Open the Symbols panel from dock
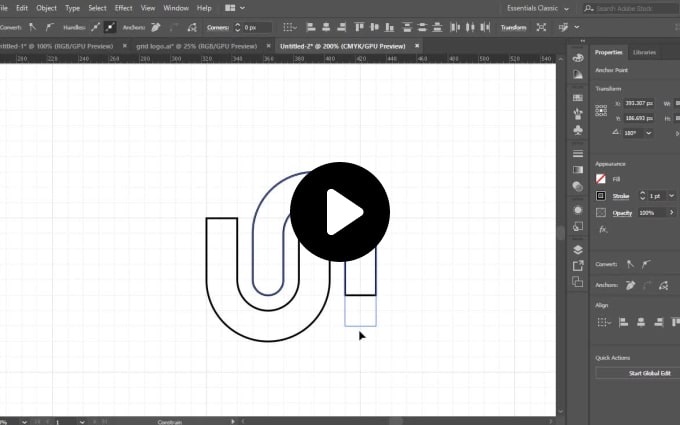 point(578,130)
